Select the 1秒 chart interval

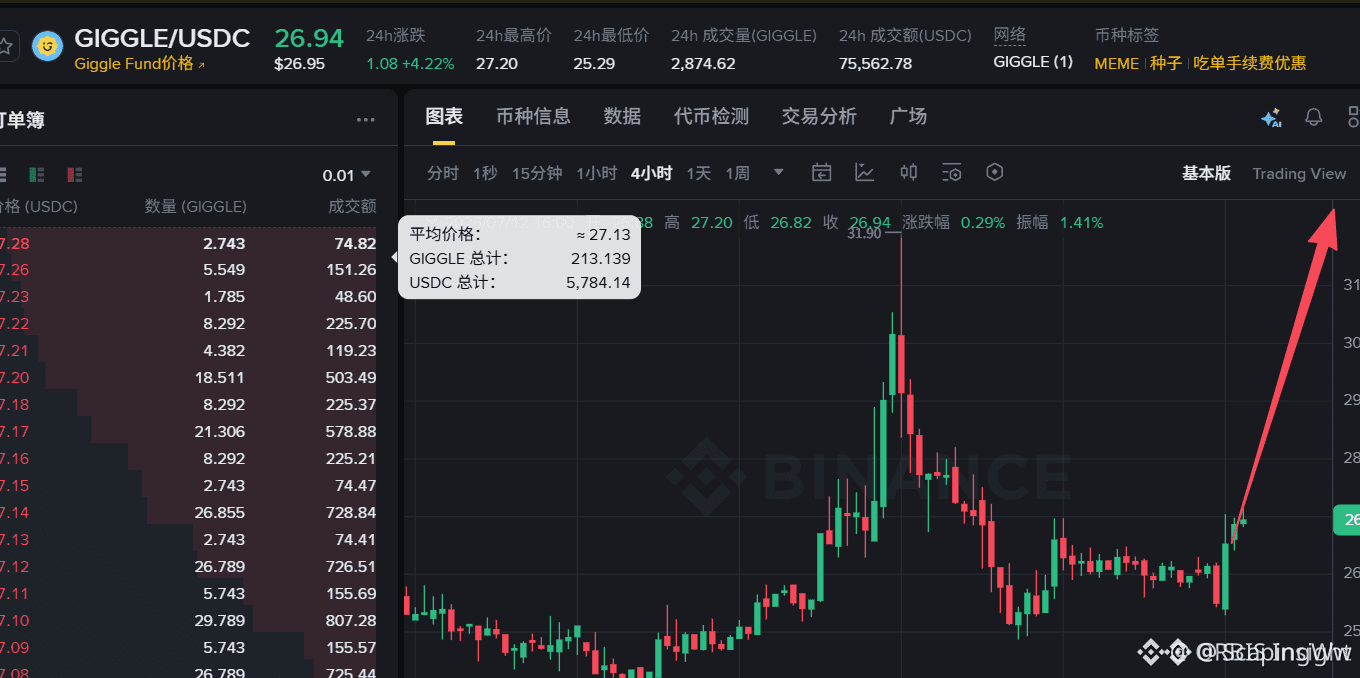tap(485, 173)
